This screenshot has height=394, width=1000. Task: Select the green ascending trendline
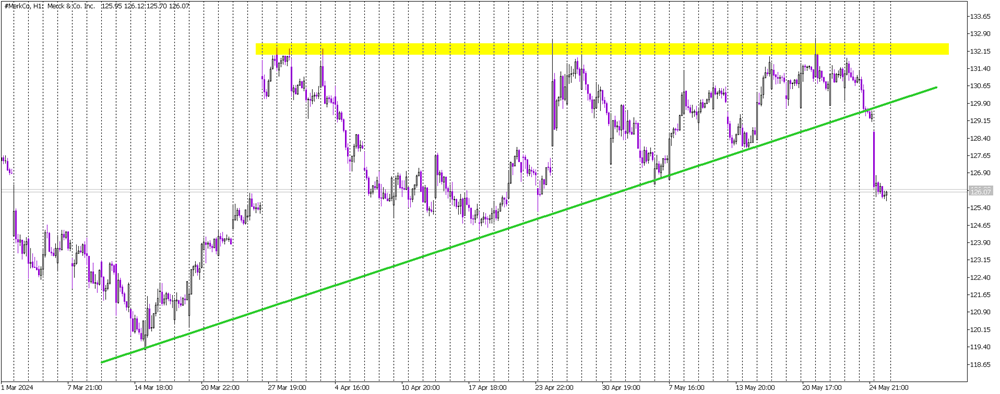coord(519,224)
